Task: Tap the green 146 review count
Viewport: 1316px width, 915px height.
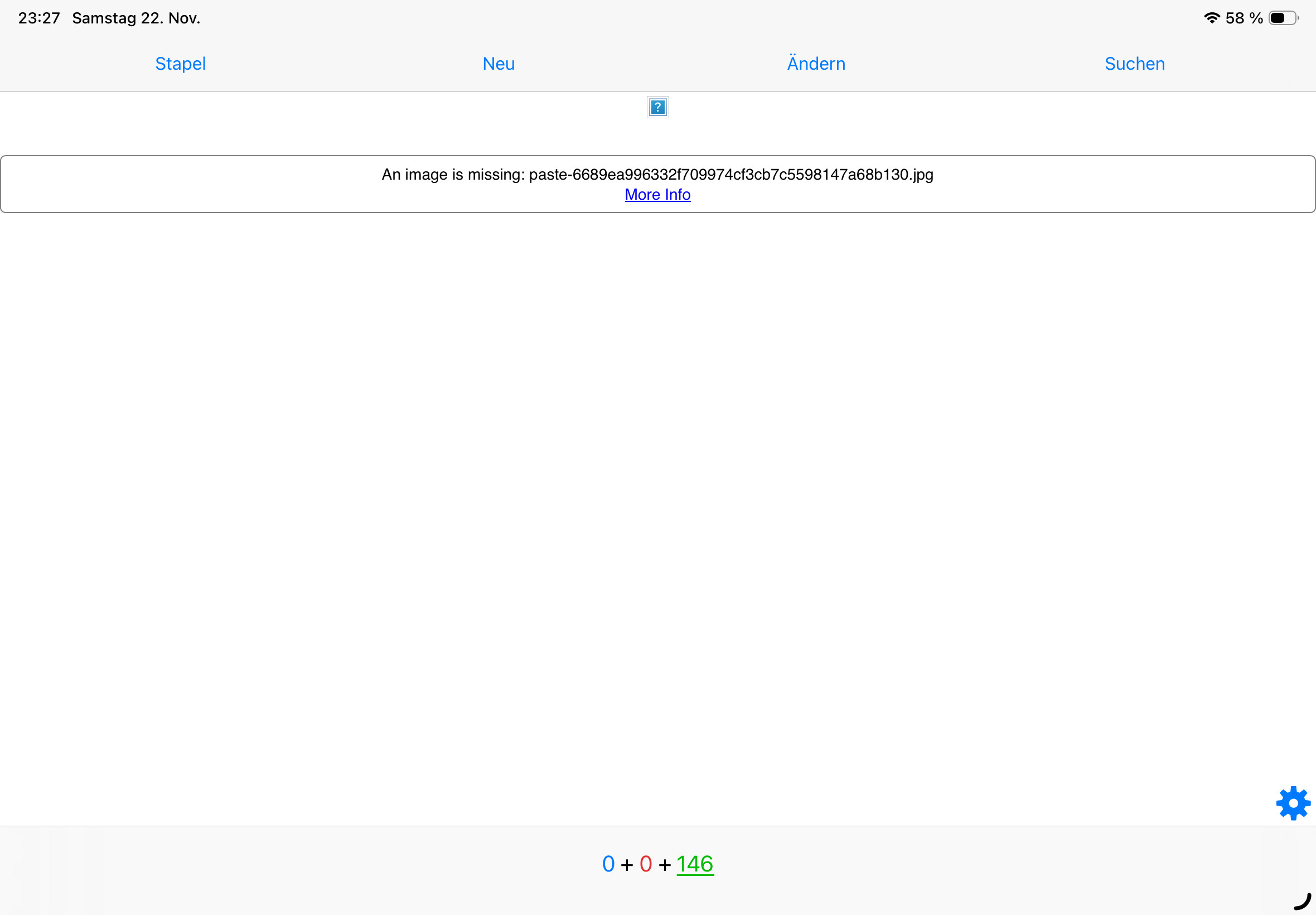Action: 695,864
